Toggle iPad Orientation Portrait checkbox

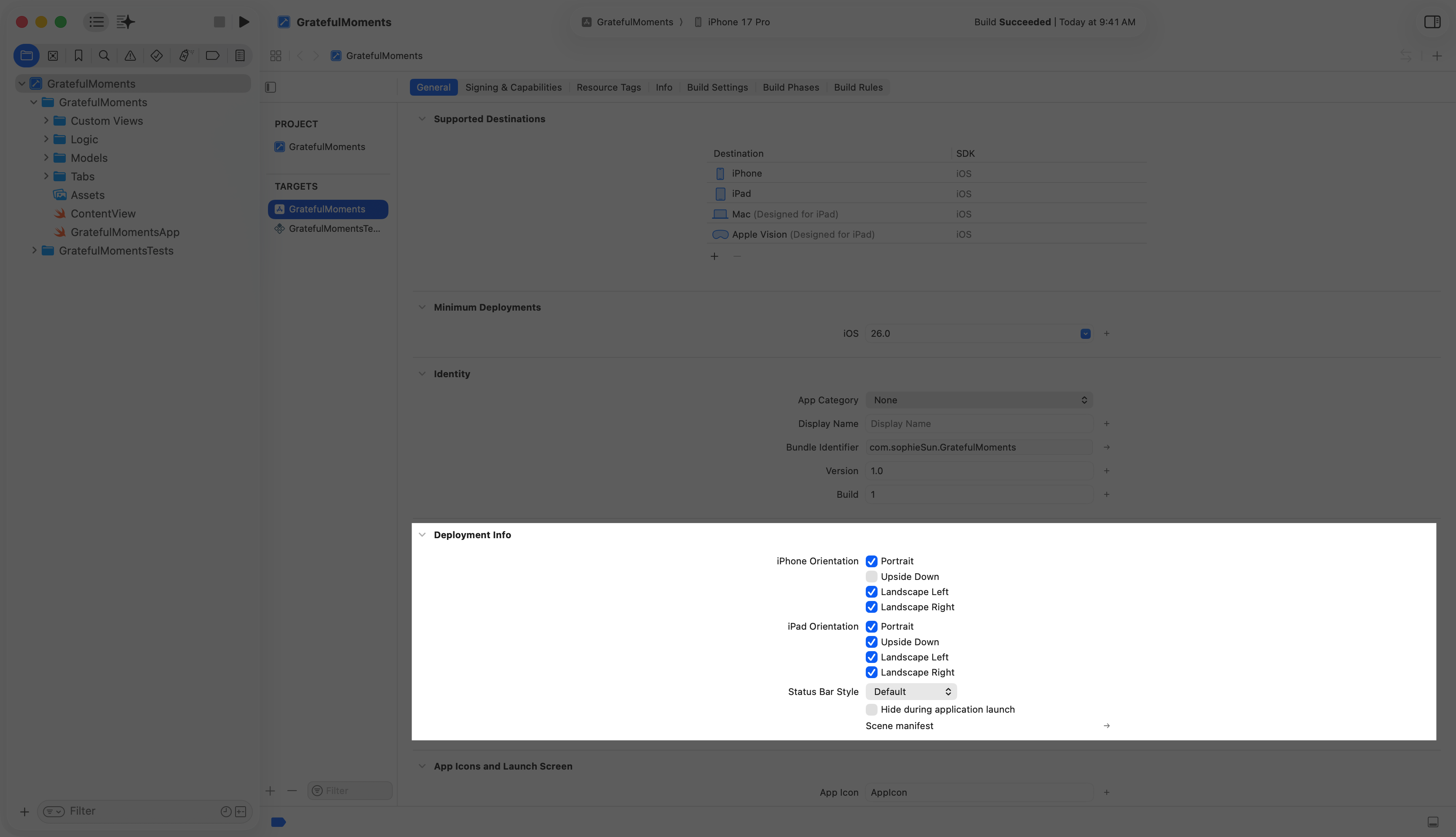click(x=872, y=627)
